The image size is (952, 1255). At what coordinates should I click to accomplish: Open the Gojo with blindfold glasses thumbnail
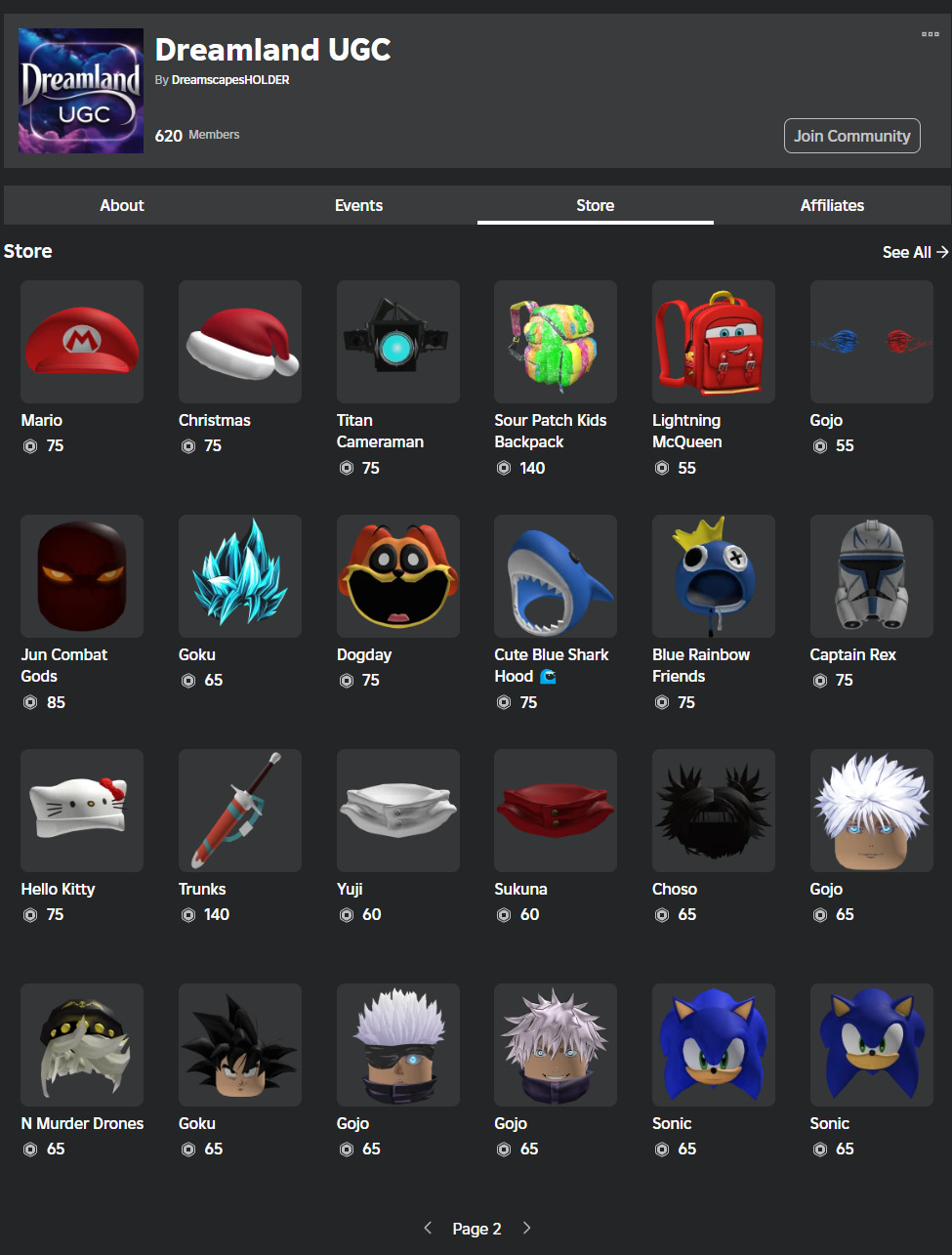[398, 1045]
